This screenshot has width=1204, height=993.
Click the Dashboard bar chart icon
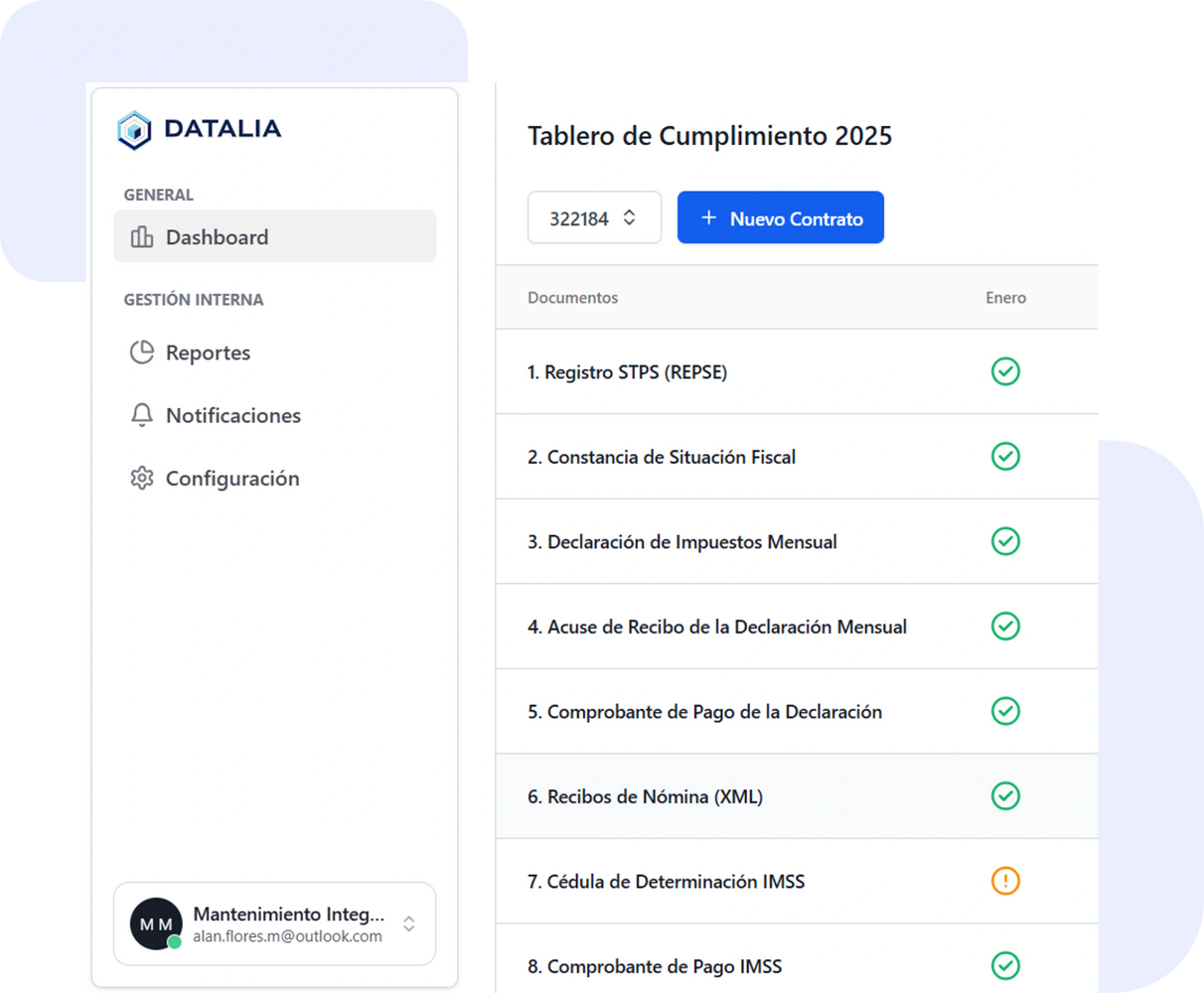tap(142, 236)
